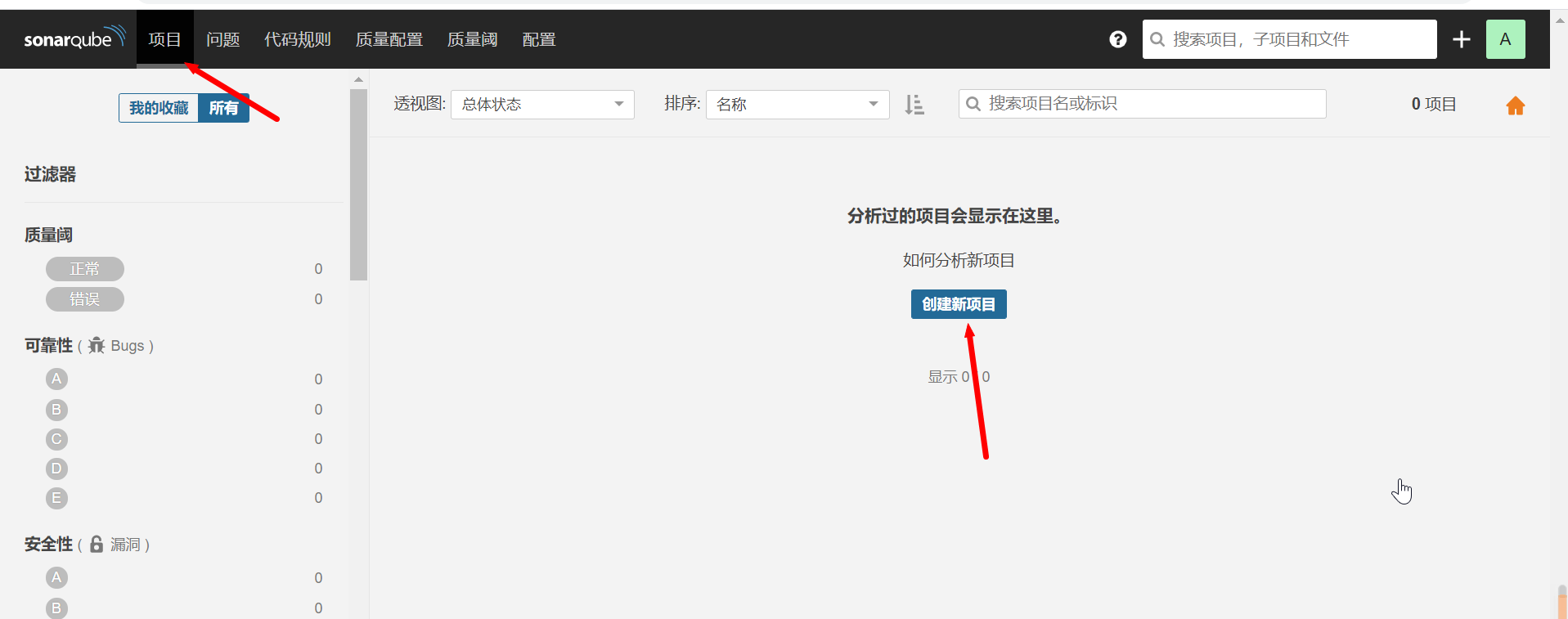Filter quality gate by 正常
Image resolution: width=1568 pixels, height=619 pixels.
[85, 269]
